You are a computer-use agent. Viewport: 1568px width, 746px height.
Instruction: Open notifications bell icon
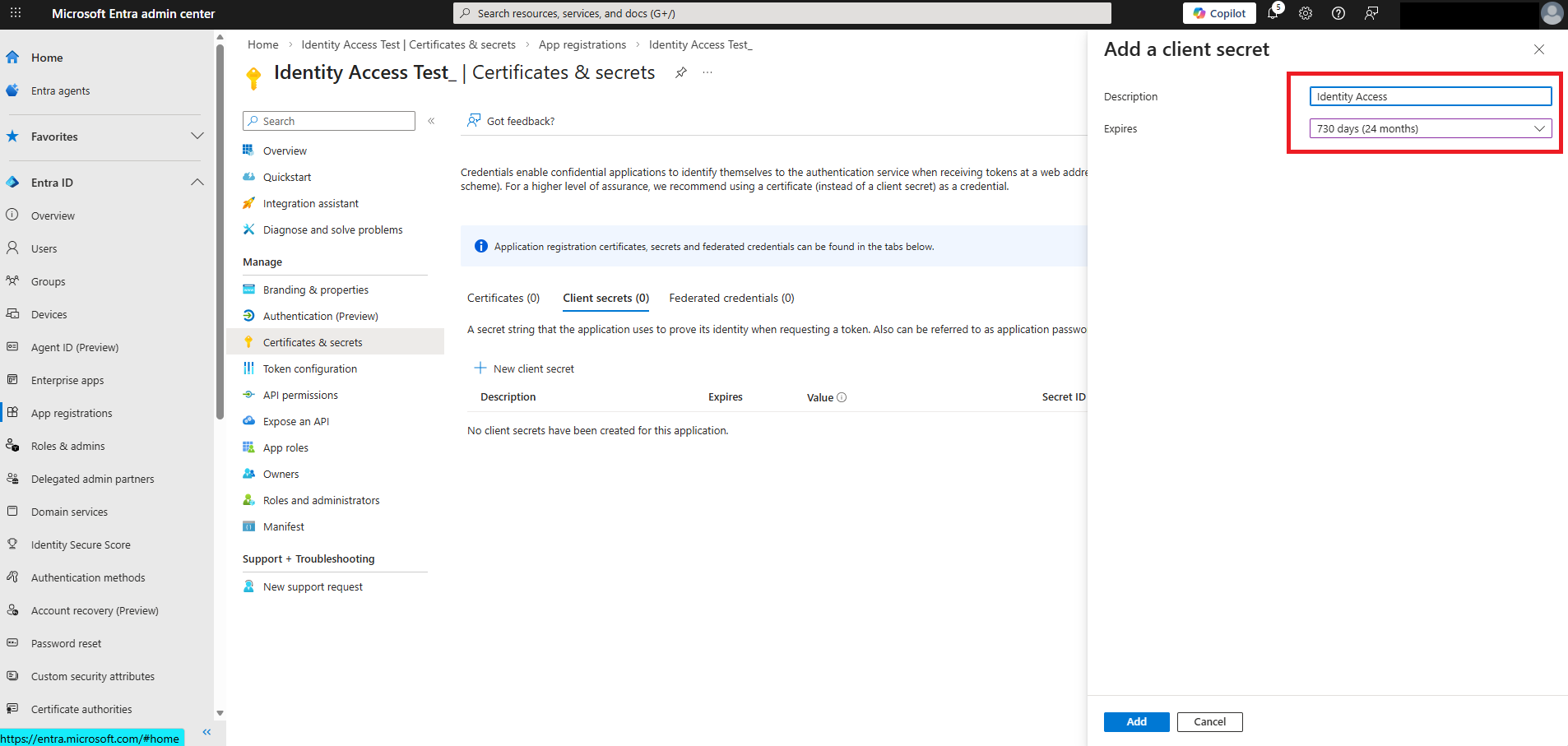[x=1273, y=13]
